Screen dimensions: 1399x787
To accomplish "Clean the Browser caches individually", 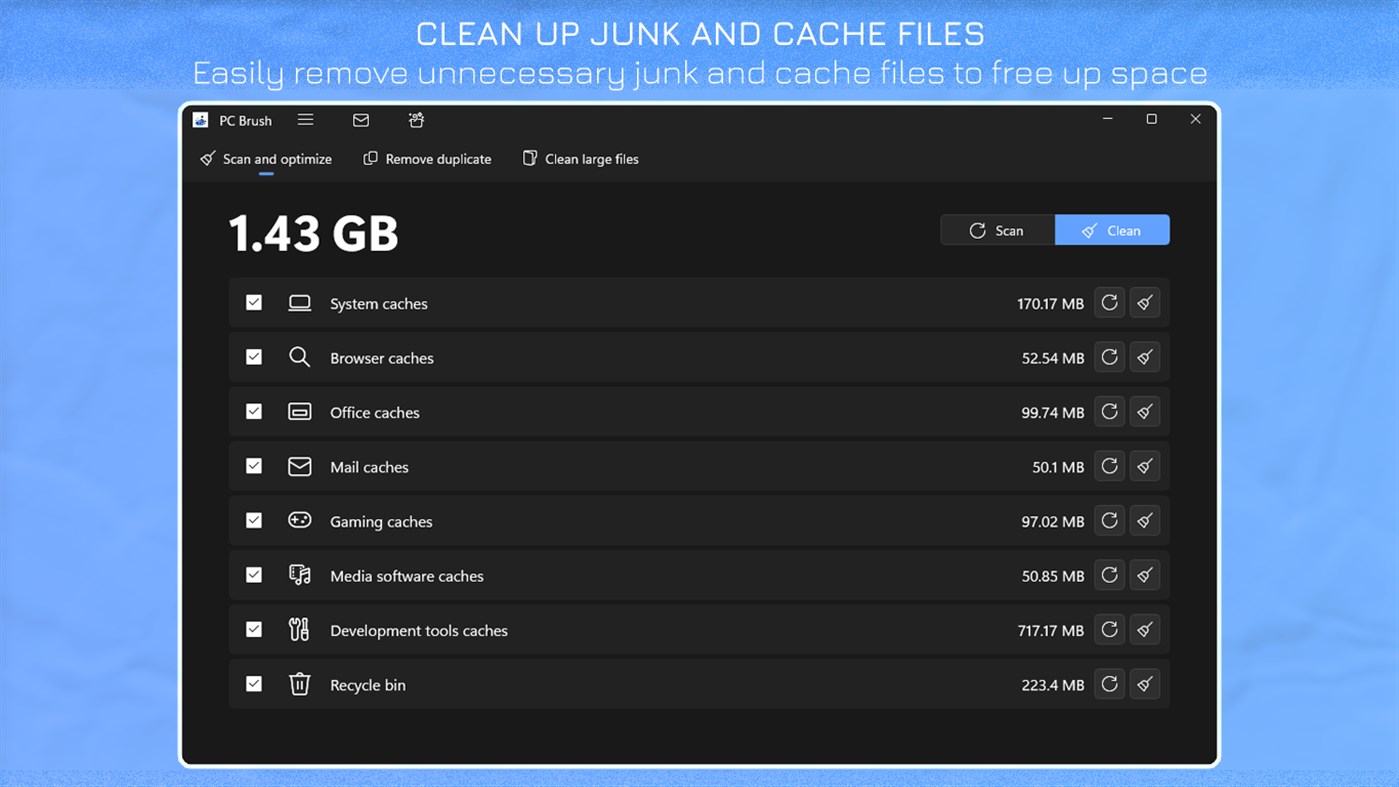I will 1144,357.
